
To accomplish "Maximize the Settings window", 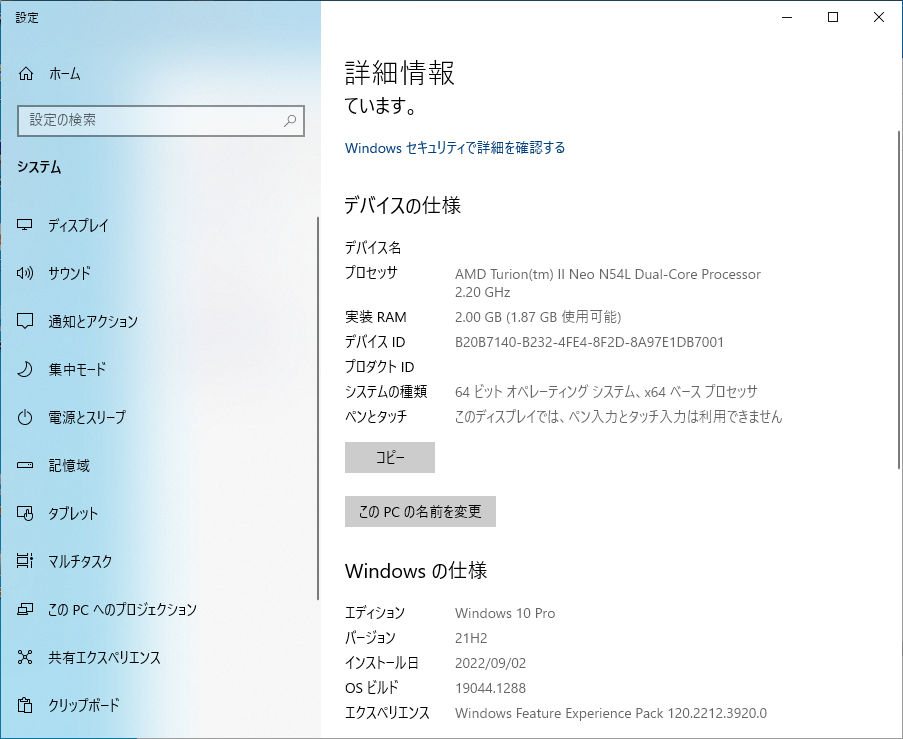I will [833, 17].
